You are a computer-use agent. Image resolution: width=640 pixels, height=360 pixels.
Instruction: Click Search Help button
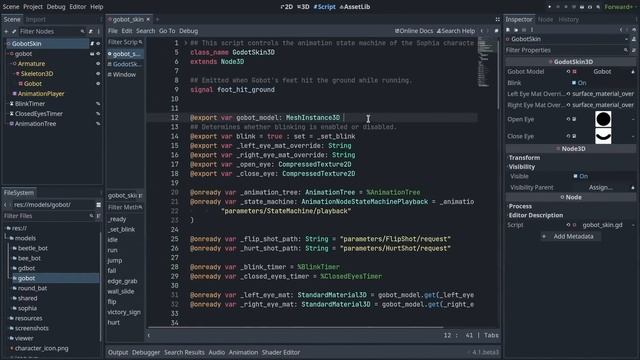coord(456,31)
